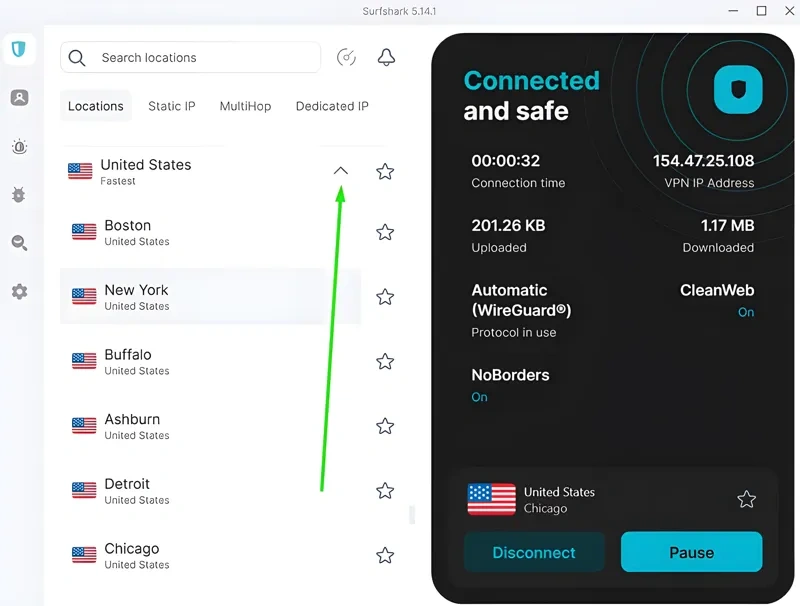800x606 pixels.
Task: Open the account profile icon in sidebar
Action: coord(20,97)
